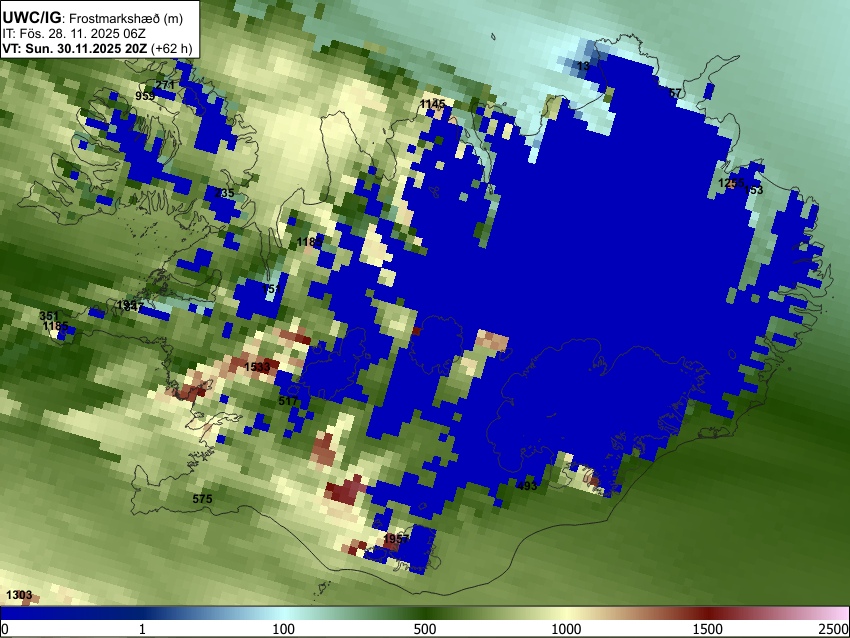Click the map value '1303' offshore southwest
This screenshot has width=850, height=638.
19,595
